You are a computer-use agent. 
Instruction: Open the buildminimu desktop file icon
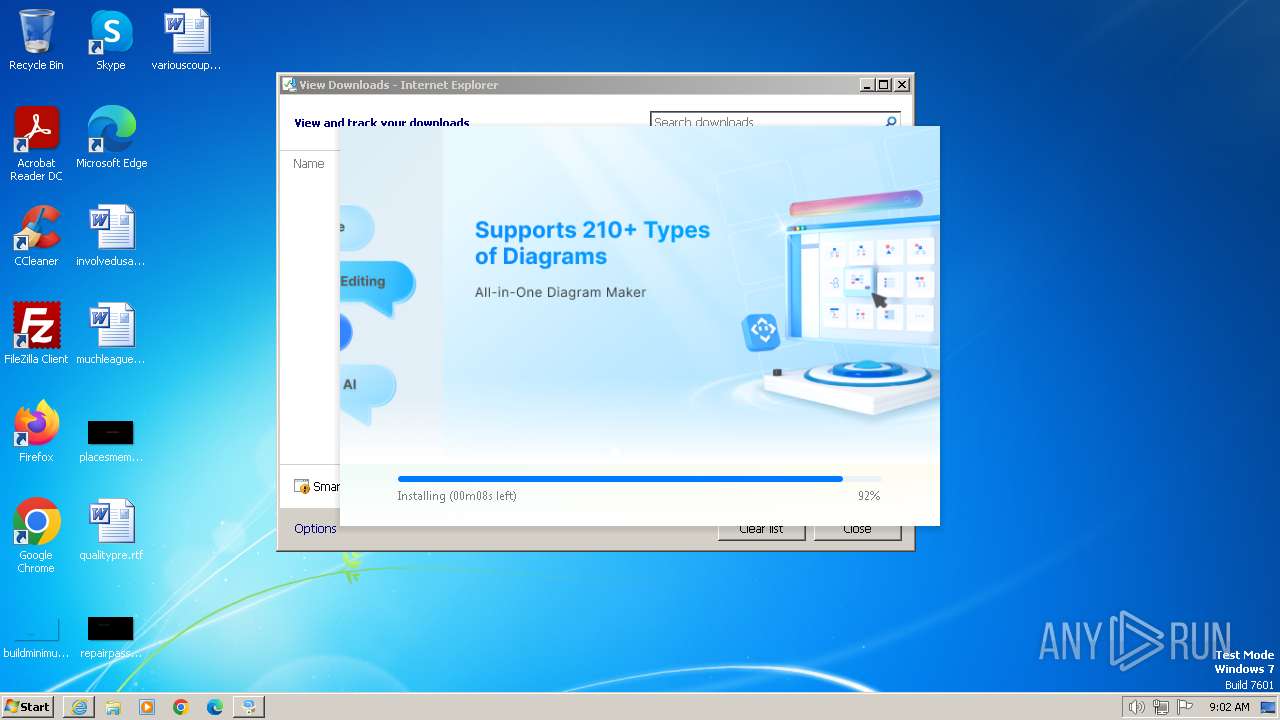[x=36, y=638]
